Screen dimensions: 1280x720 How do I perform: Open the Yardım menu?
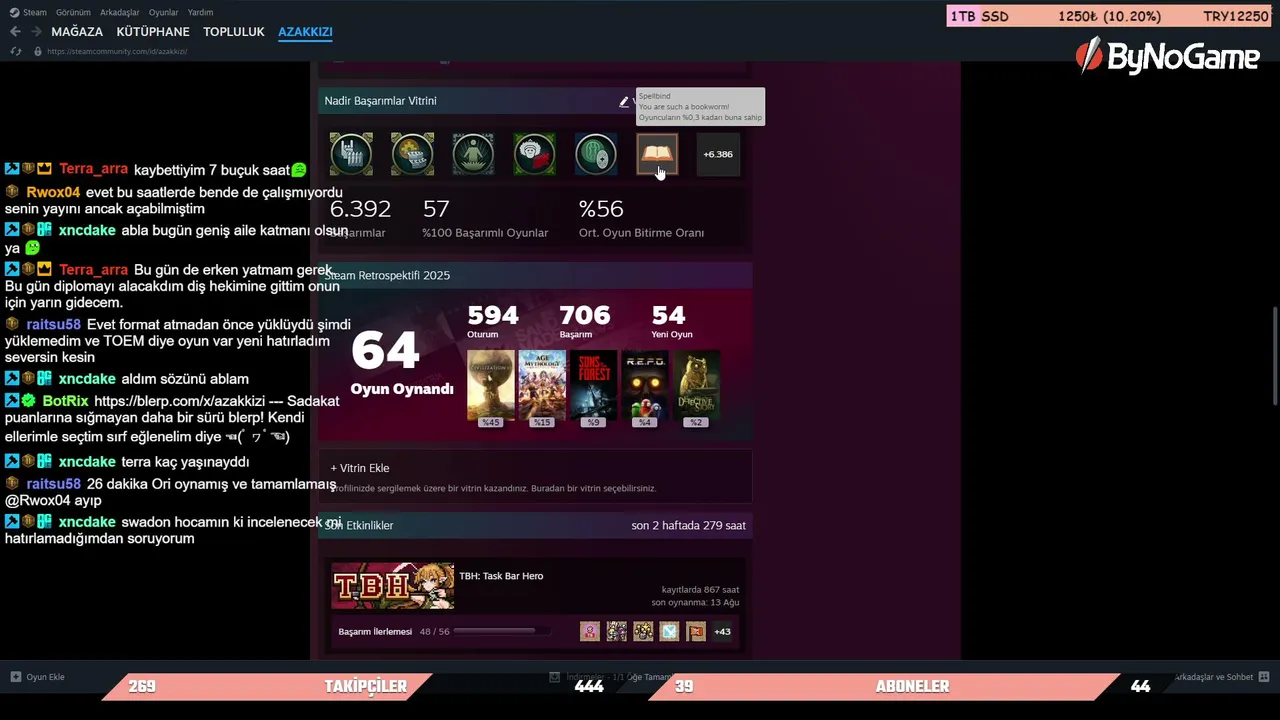click(200, 12)
